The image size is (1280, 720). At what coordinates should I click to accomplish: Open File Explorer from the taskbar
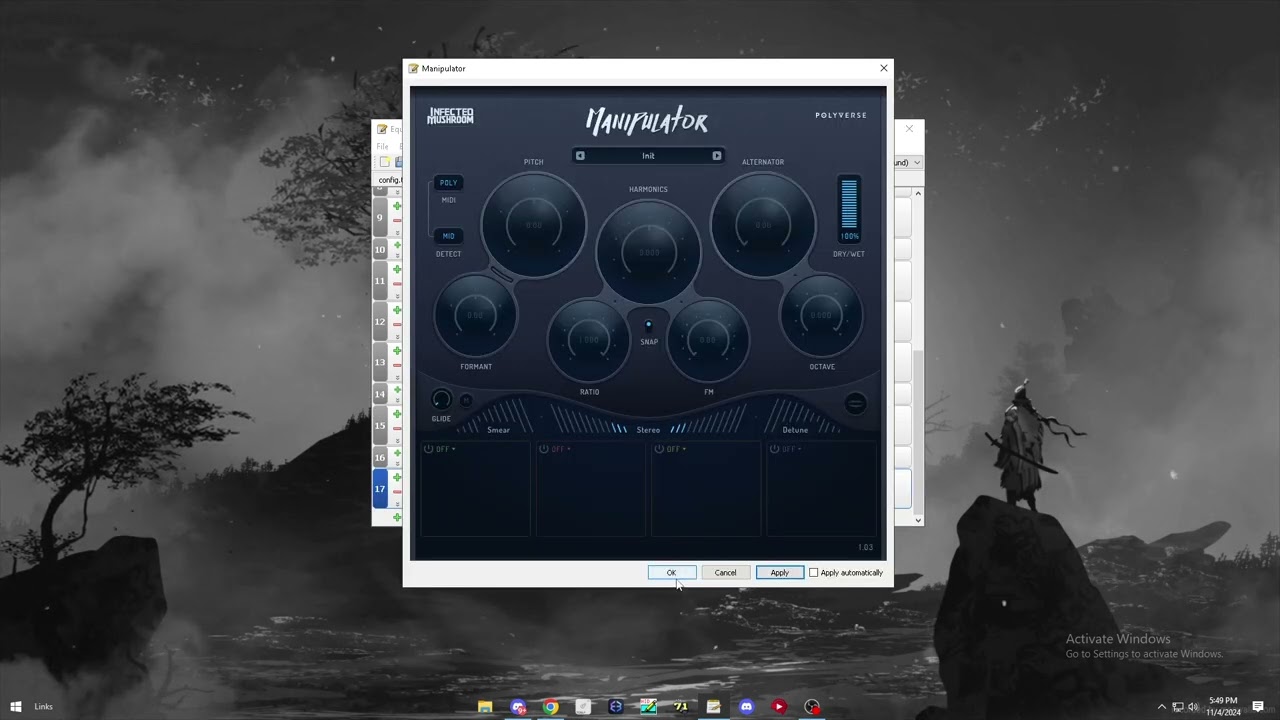pyautogui.click(x=485, y=707)
